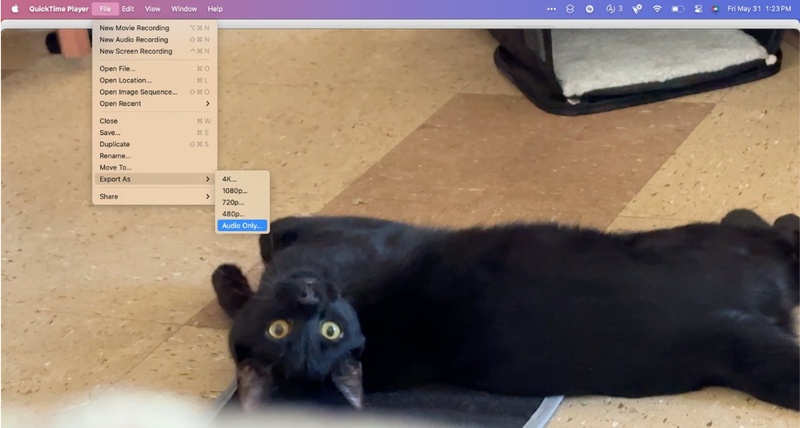Expand the Share submenu
Screen dimensions: 800x428
coord(154,196)
